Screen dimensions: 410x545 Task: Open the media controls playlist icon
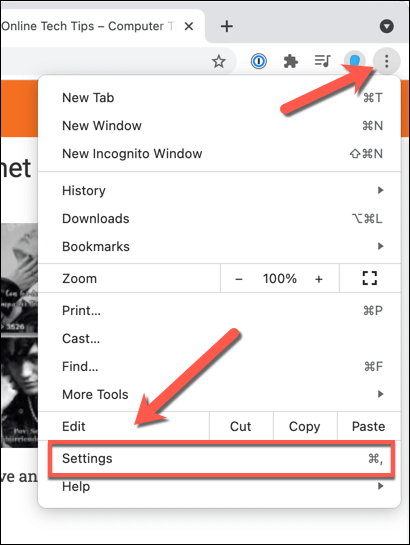click(322, 61)
